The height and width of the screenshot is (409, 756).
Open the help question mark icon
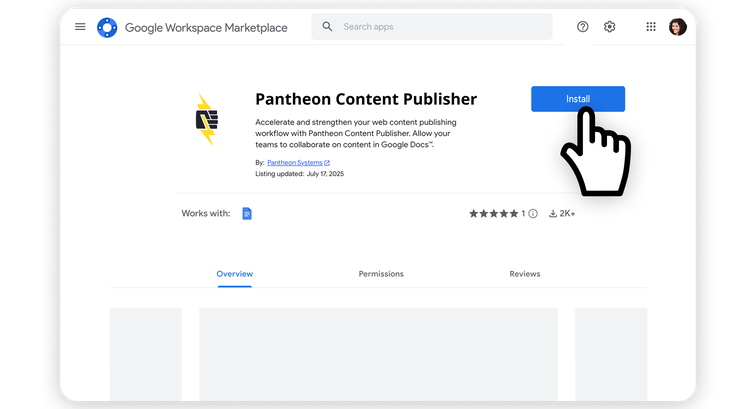(x=582, y=27)
